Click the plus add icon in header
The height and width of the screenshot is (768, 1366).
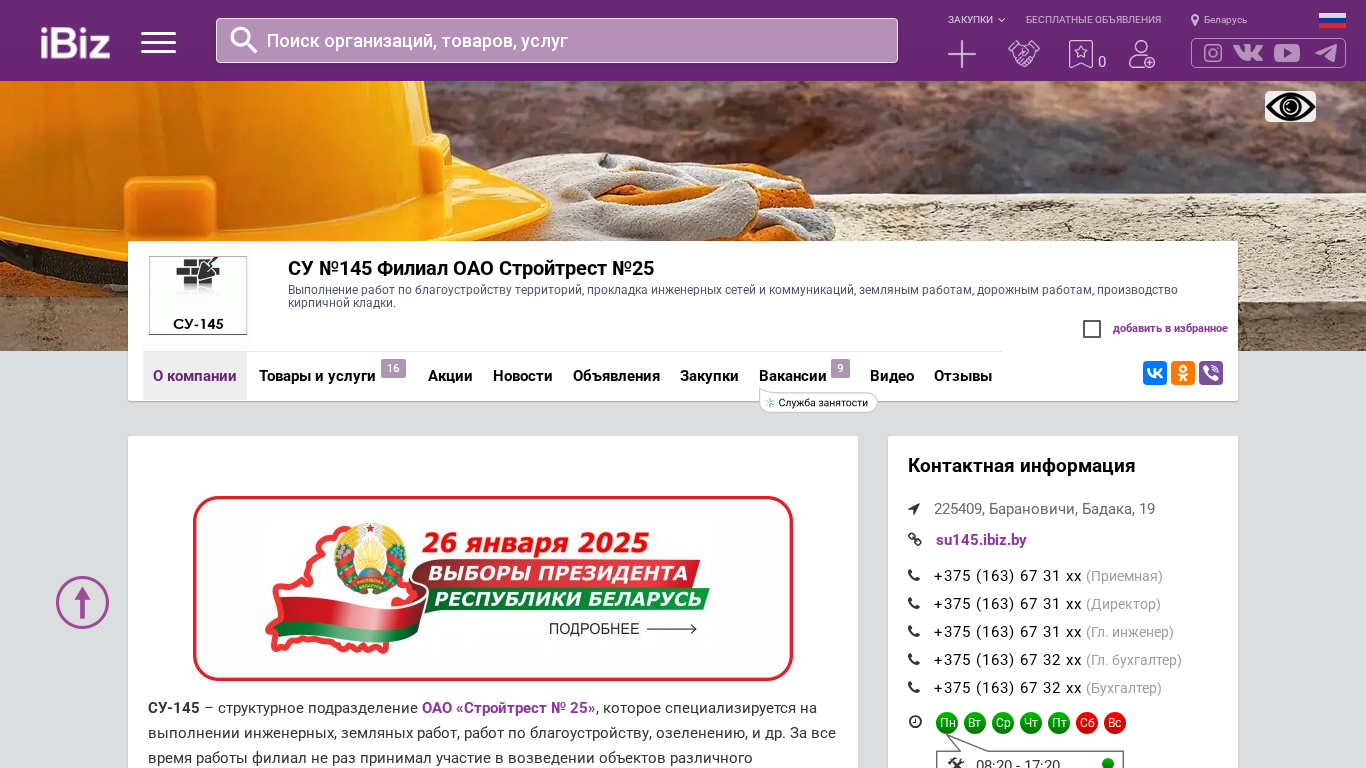962,54
